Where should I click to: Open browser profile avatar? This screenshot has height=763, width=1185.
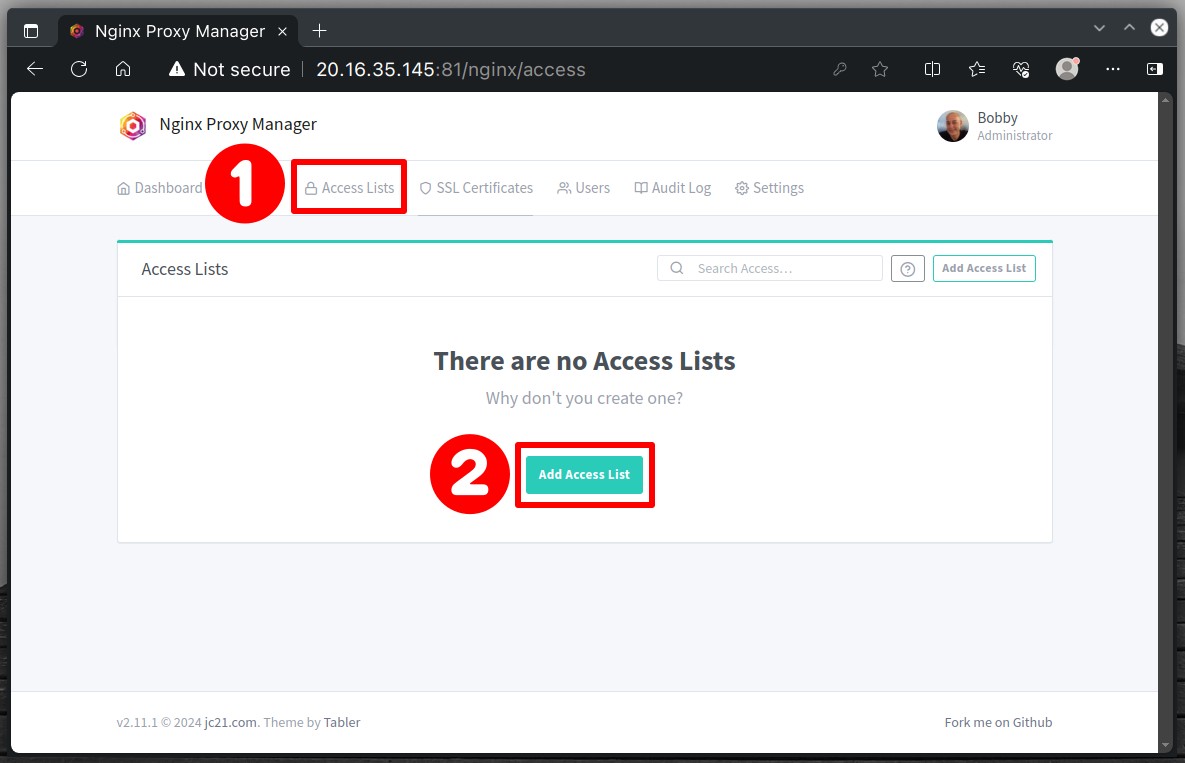coord(1066,69)
